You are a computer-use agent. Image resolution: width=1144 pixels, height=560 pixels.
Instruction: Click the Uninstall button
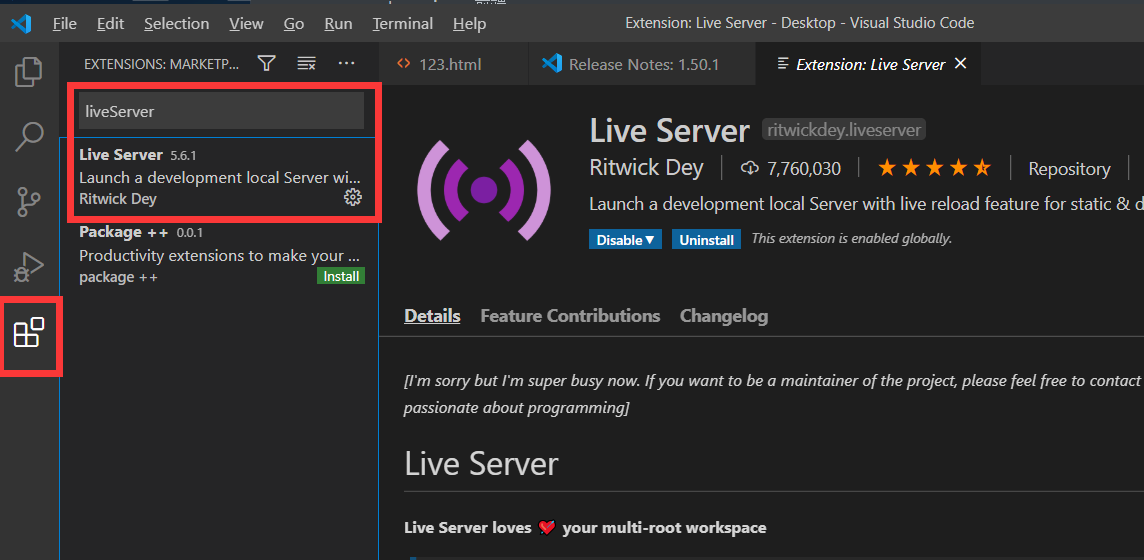[x=706, y=239]
